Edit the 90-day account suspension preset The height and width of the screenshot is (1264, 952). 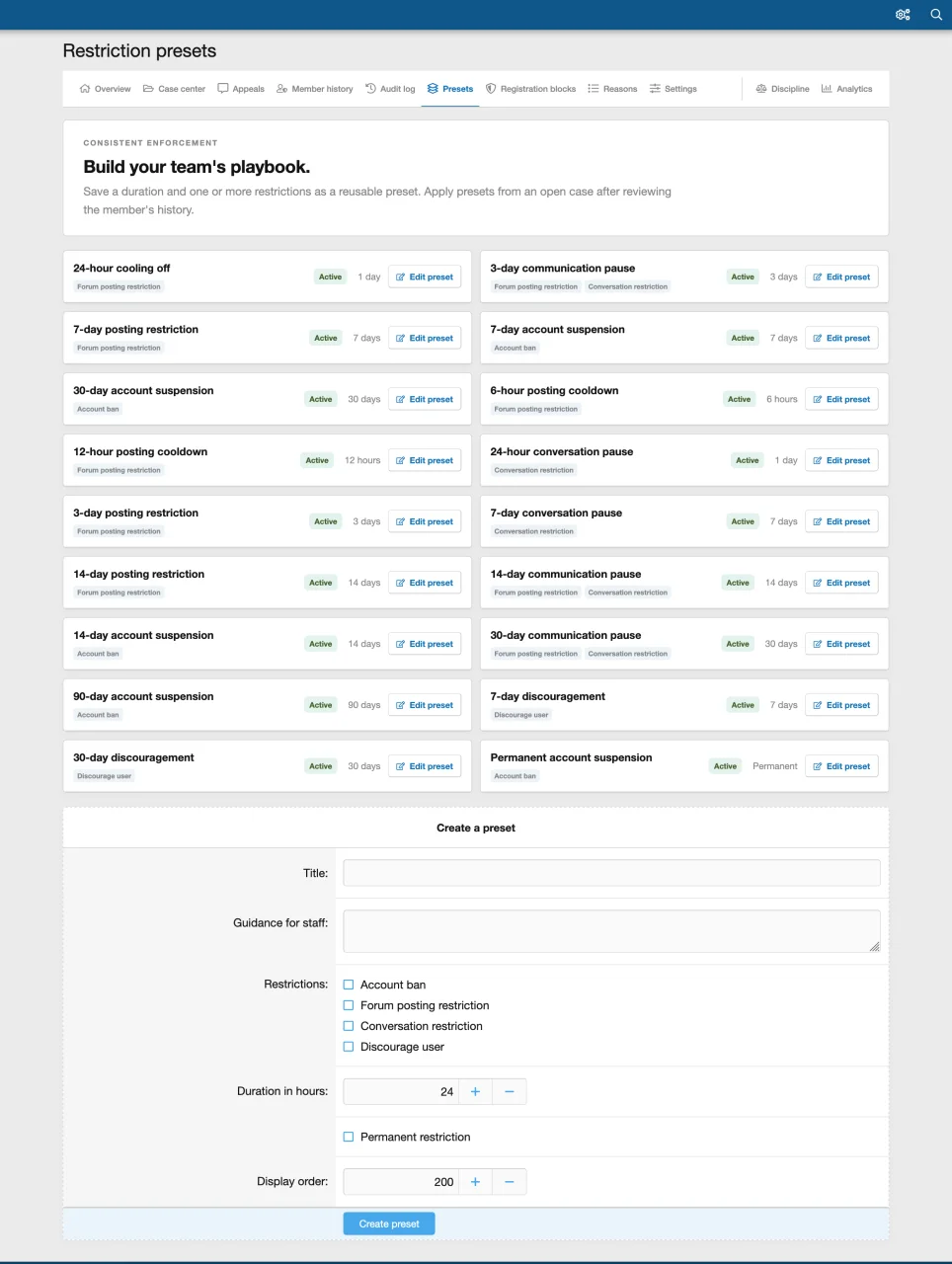pos(425,705)
